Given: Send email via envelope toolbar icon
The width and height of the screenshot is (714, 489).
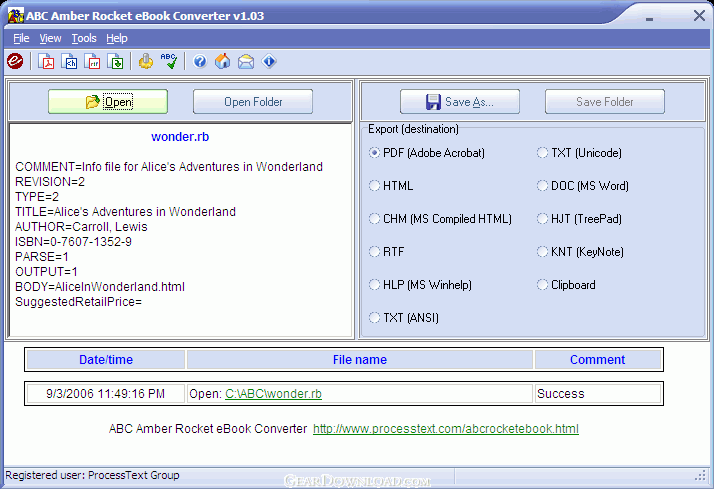Looking at the screenshot, I should point(246,61).
